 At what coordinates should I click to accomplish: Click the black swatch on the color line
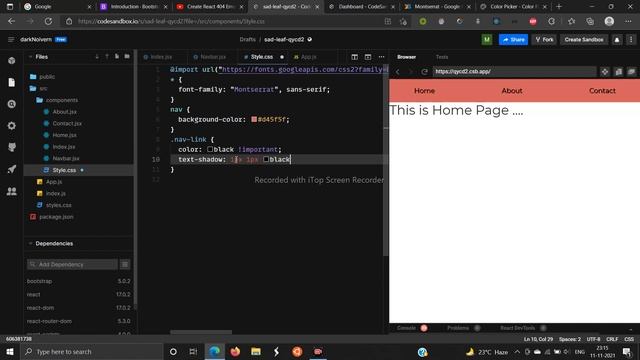[210, 149]
